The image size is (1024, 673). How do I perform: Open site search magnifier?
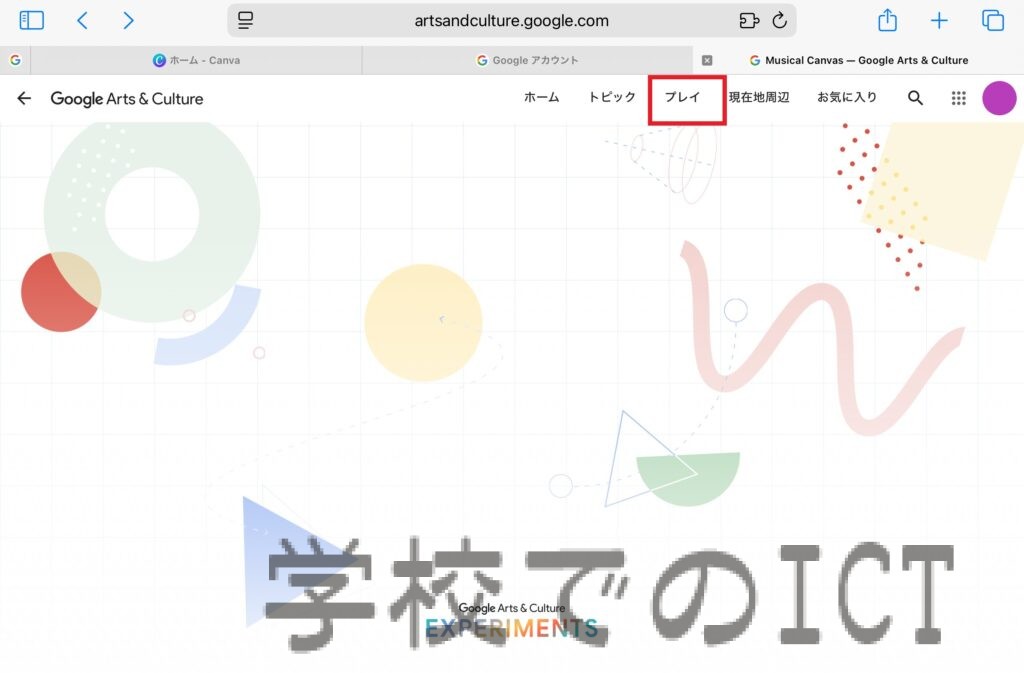click(x=916, y=98)
